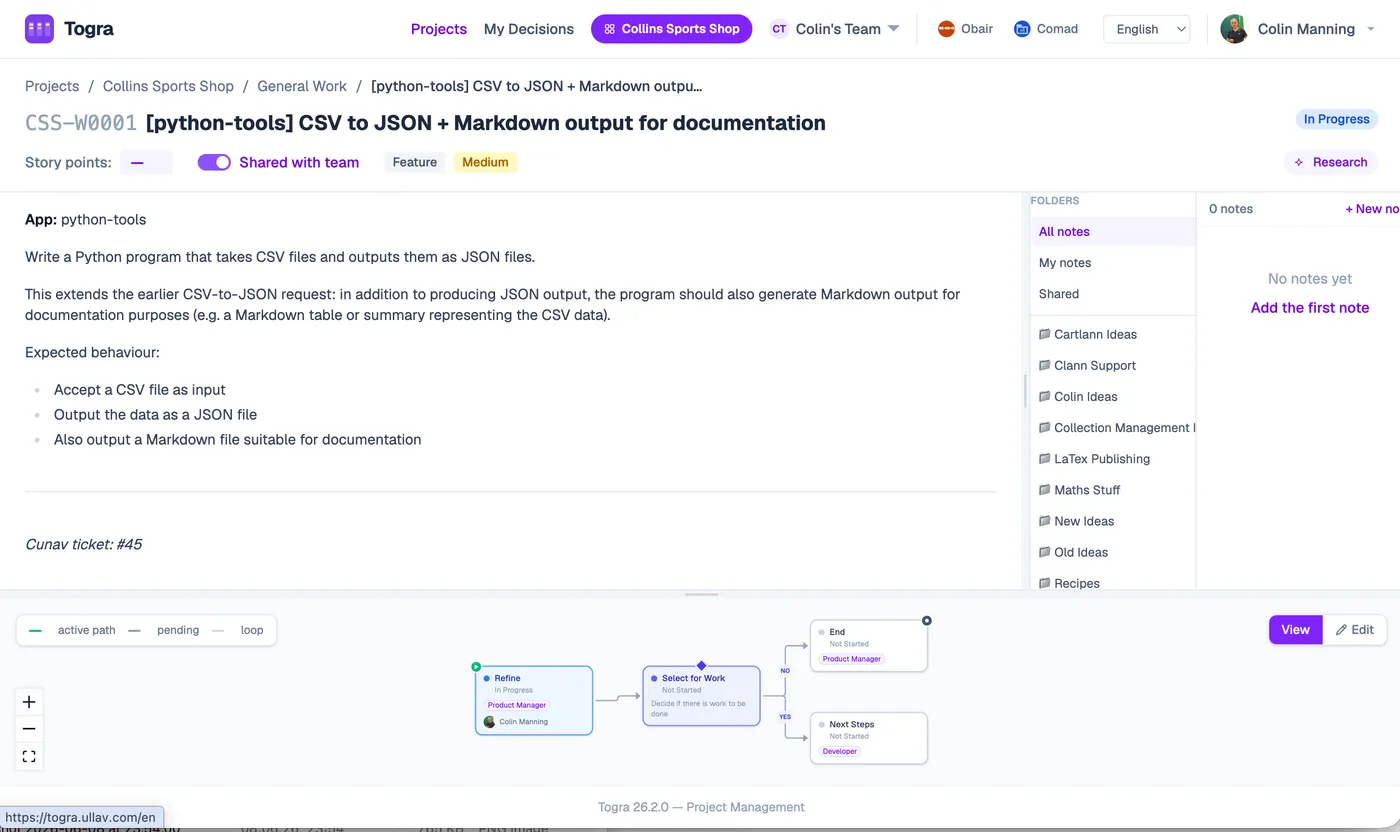1400x832 pixels.
Task: Open the In Progress status badge
Action: point(1336,119)
